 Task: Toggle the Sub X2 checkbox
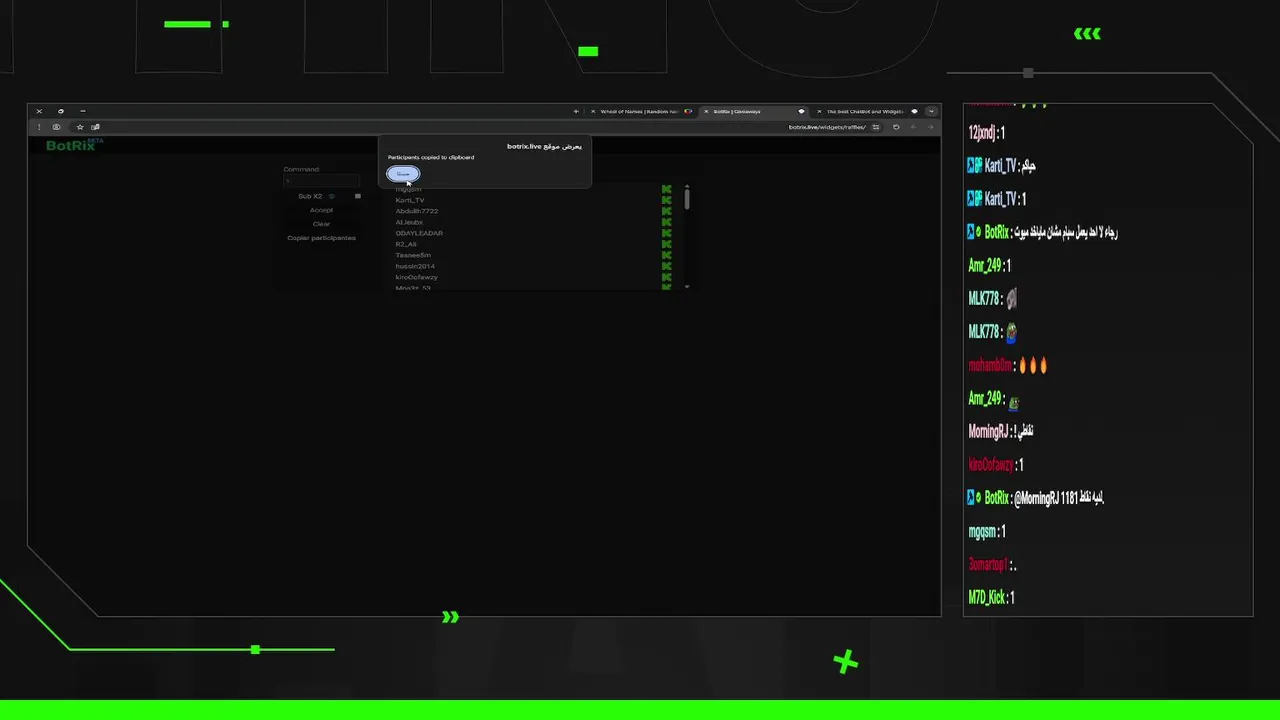pyautogui.click(x=358, y=196)
